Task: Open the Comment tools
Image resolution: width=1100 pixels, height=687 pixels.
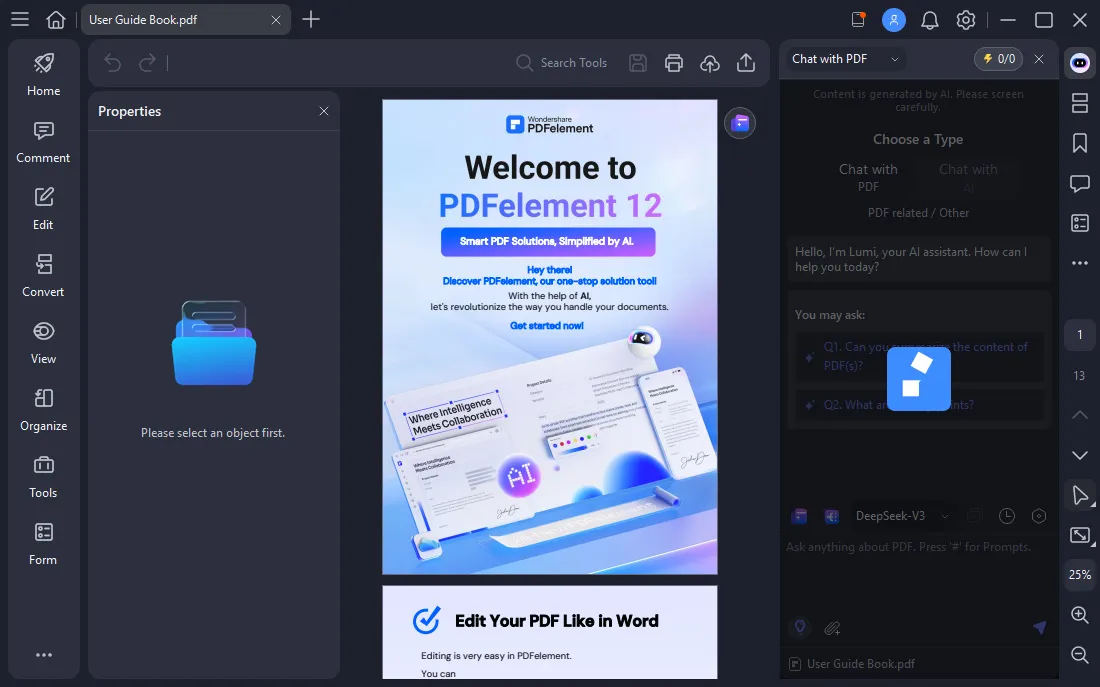Action: click(x=43, y=142)
